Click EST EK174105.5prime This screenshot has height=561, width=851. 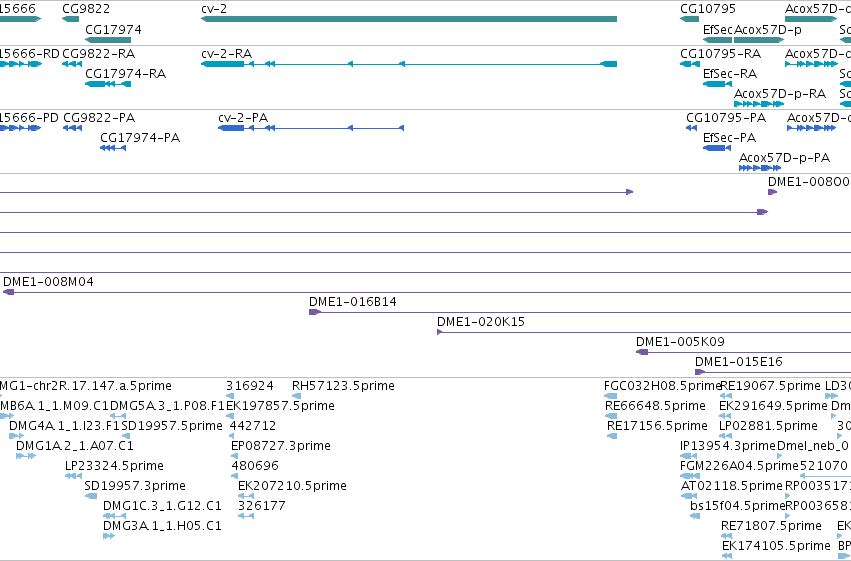pyautogui.click(x=776, y=546)
